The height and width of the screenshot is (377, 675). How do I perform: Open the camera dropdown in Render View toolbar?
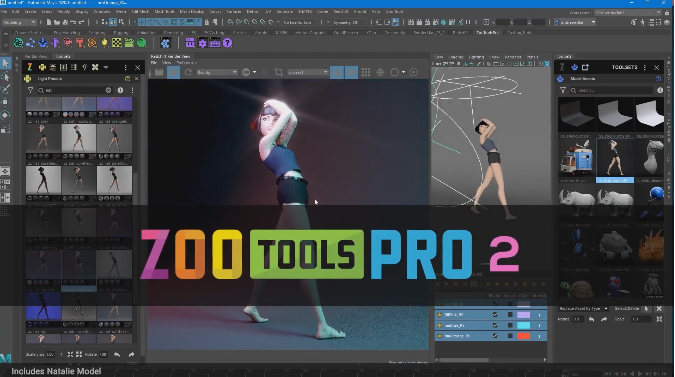pos(307,72)
